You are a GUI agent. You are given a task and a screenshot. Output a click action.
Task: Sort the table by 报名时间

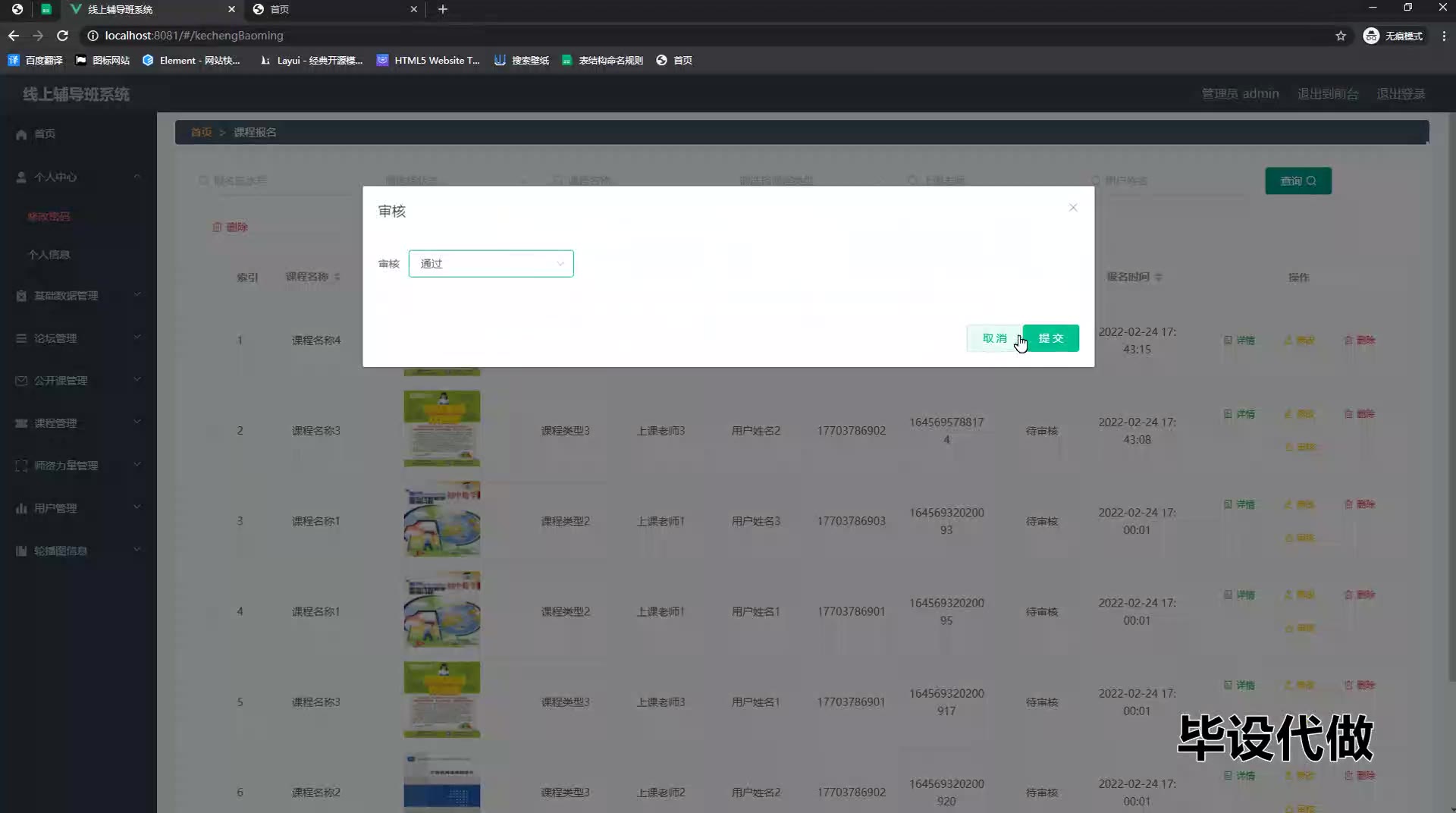[x=1158, y=277]
